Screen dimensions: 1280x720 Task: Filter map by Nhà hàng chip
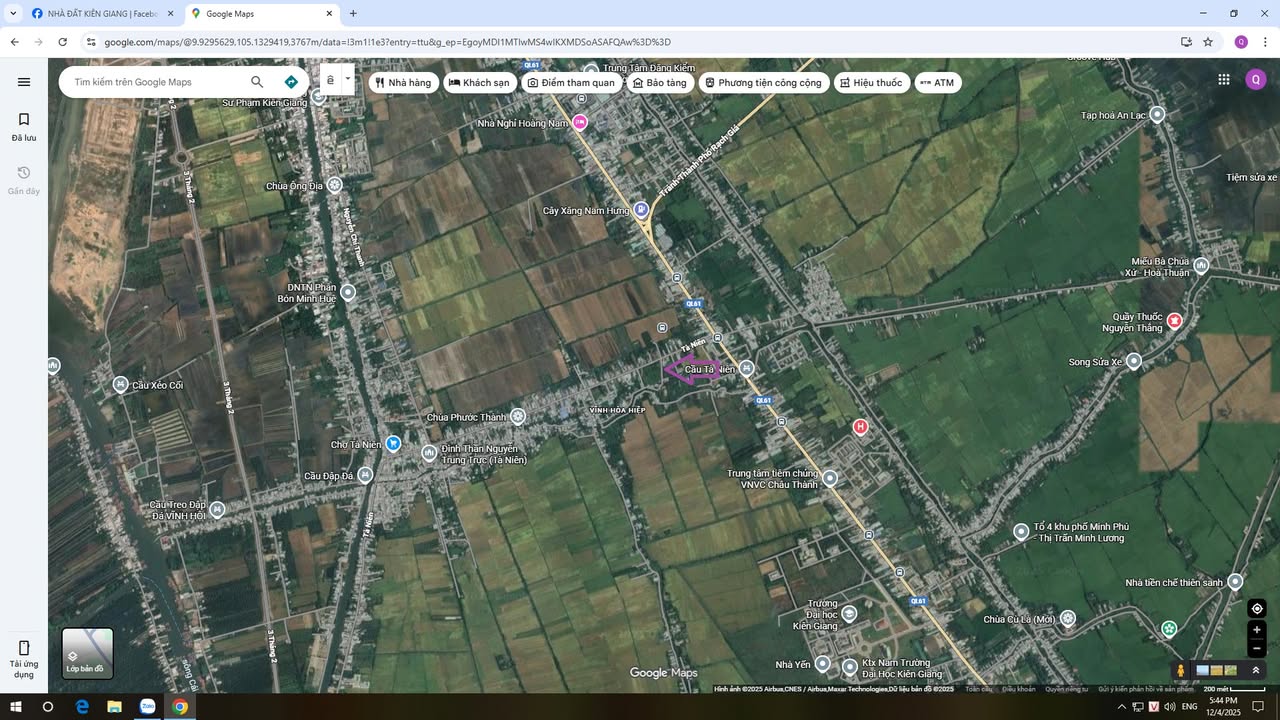pyautogui.click(x=403, y=82)
